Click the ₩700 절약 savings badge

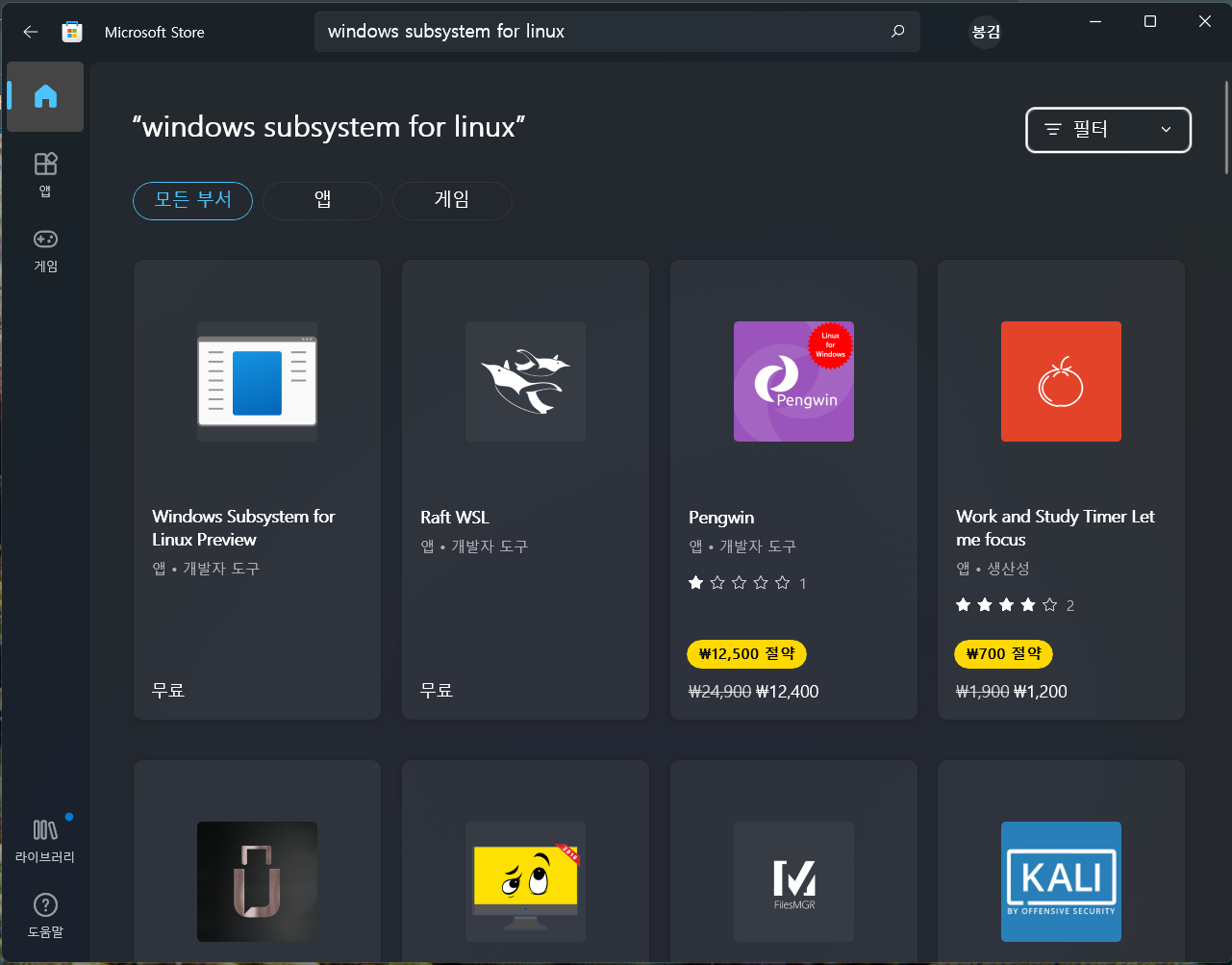click(1003, 654)
